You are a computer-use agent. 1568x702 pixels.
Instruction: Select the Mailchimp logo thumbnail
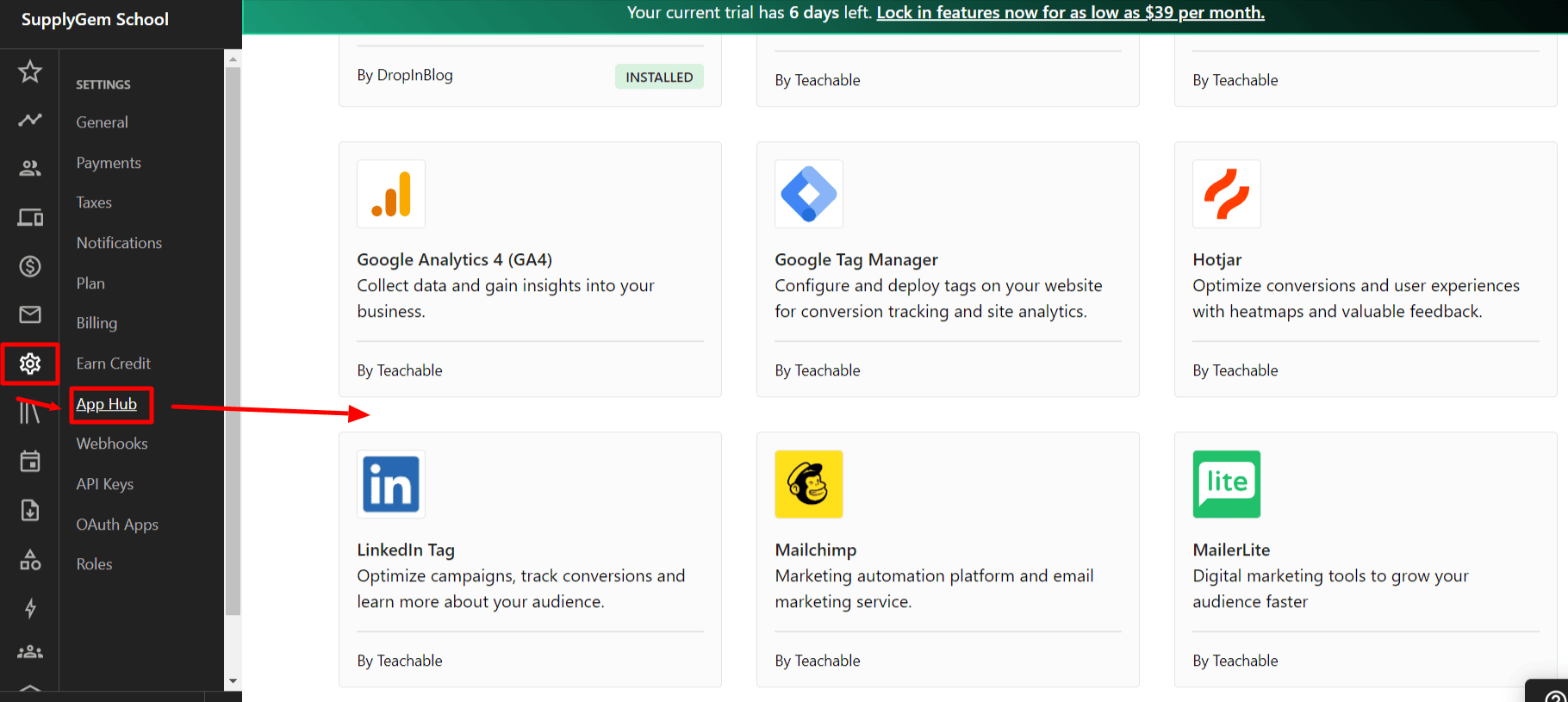point(808,484)
